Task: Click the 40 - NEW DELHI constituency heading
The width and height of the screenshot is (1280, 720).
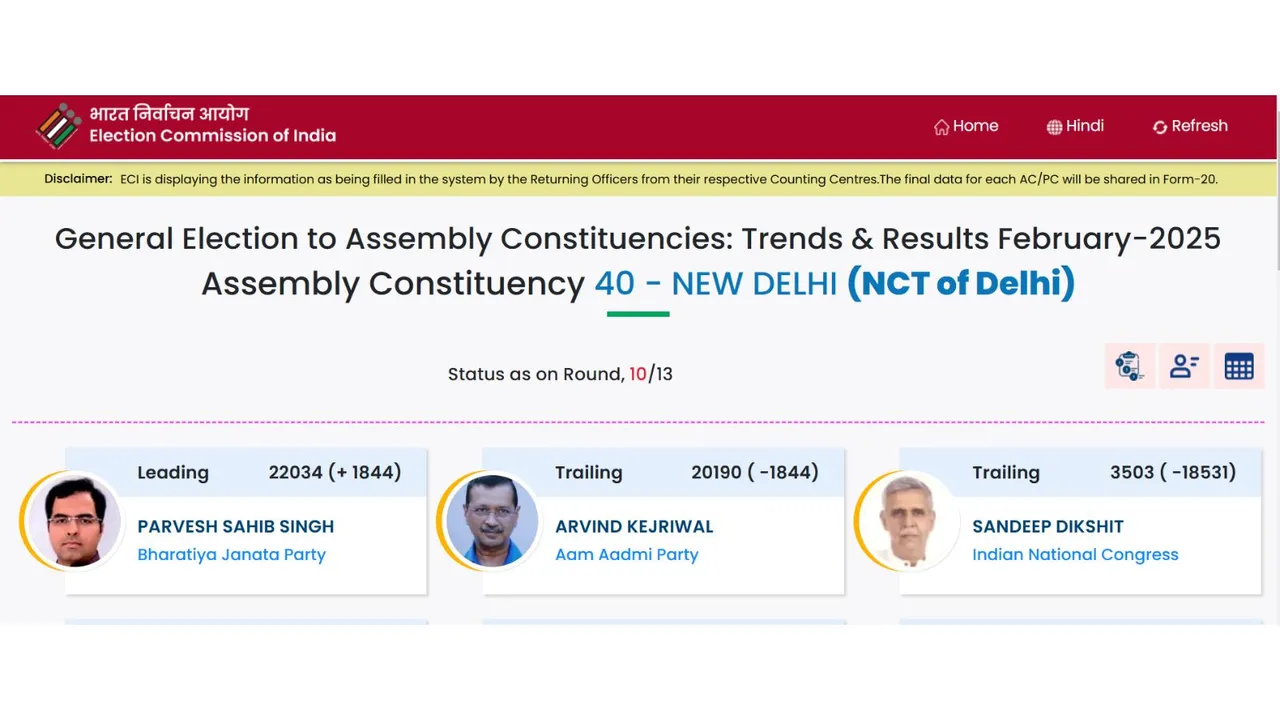Action: point(716,284)
